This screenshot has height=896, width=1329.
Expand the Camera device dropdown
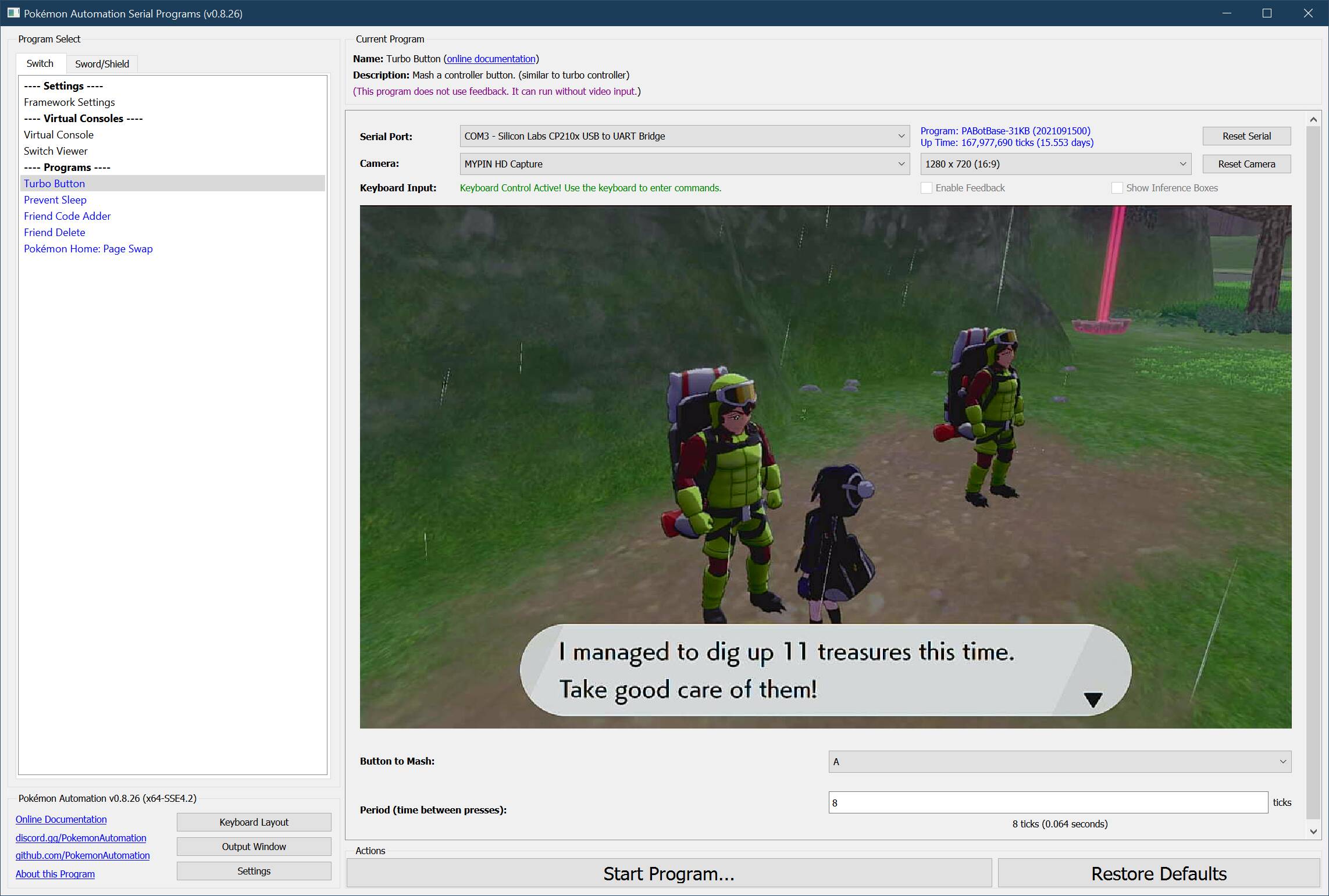pyautogui.click(x=685, y=164)
